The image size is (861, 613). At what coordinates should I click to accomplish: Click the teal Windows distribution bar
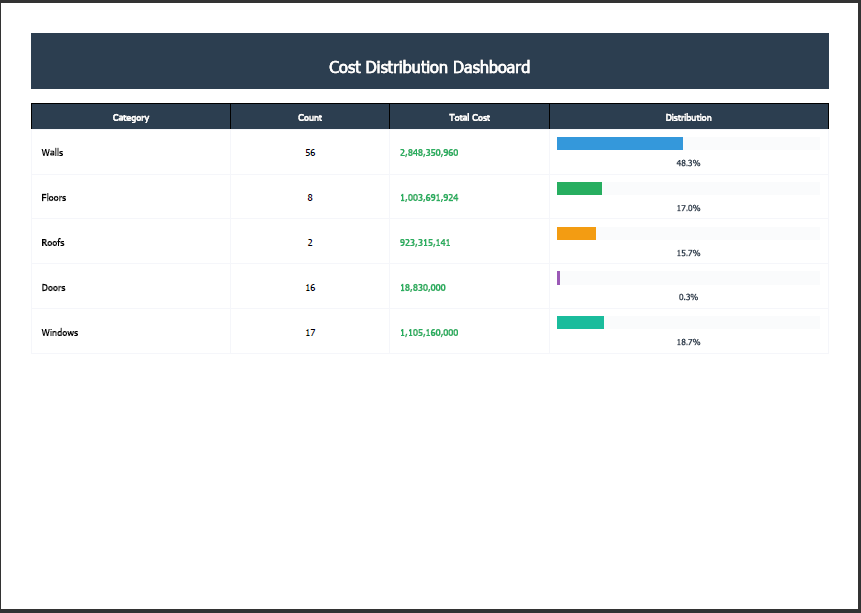coord(580,322)
